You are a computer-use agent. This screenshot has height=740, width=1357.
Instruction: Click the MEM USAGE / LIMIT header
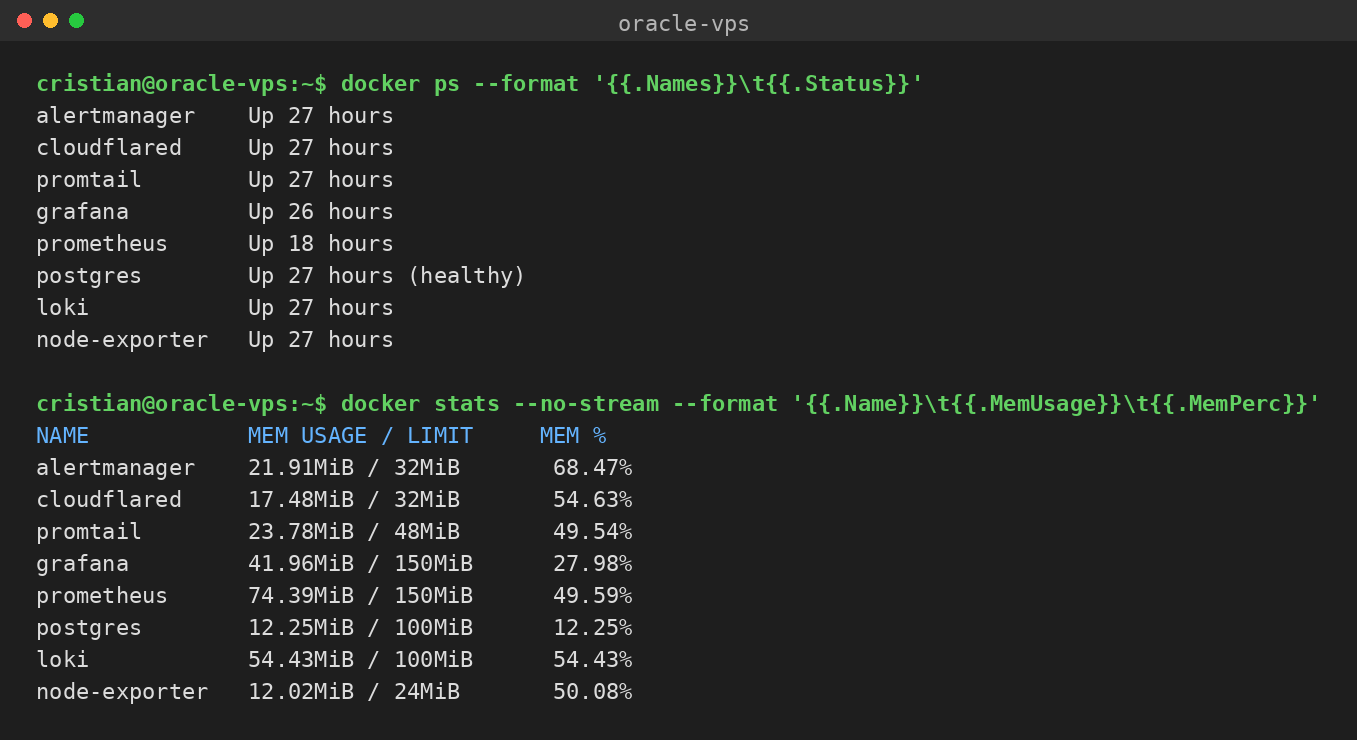click(x=360, y=436)
